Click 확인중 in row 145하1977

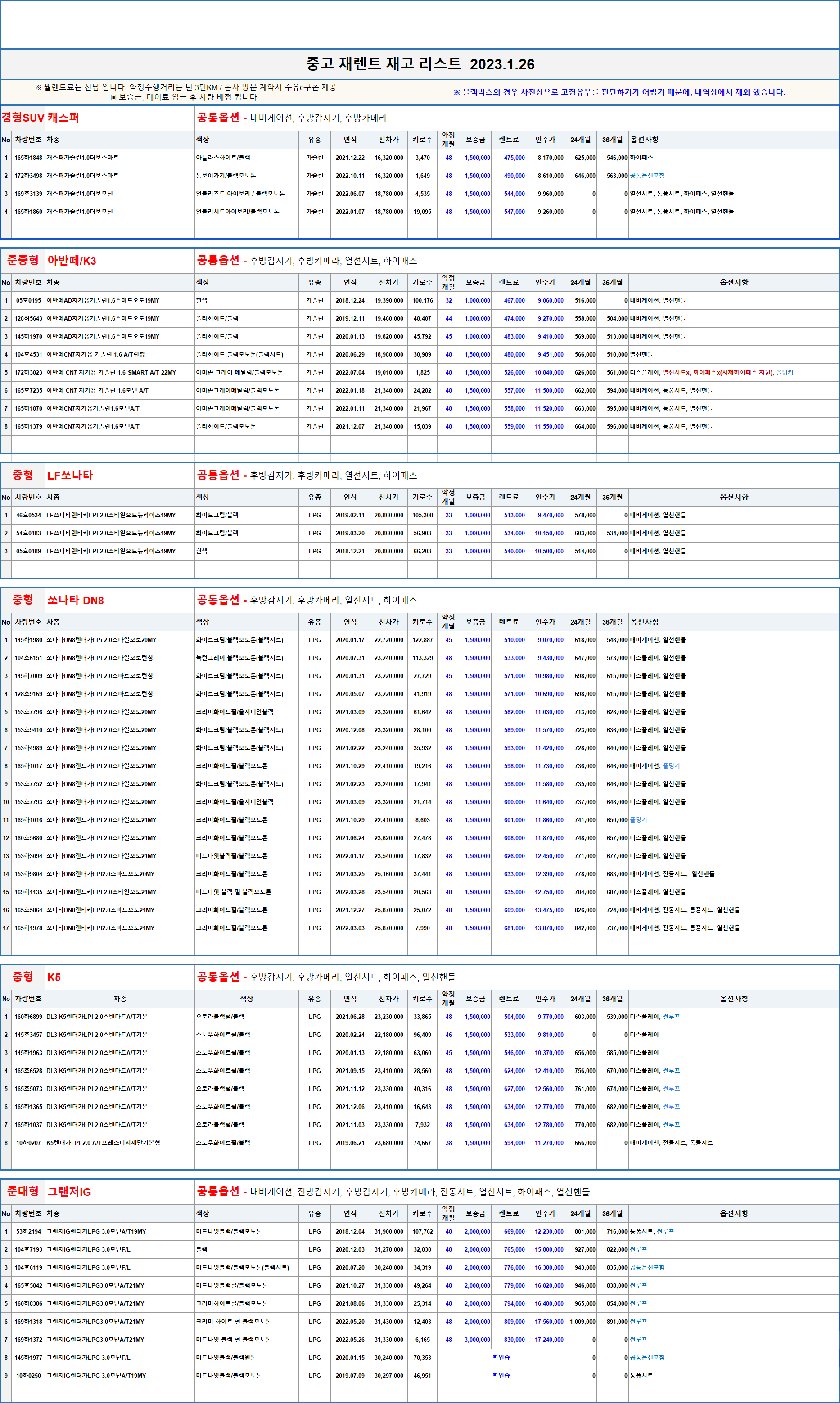(501, 1358)
